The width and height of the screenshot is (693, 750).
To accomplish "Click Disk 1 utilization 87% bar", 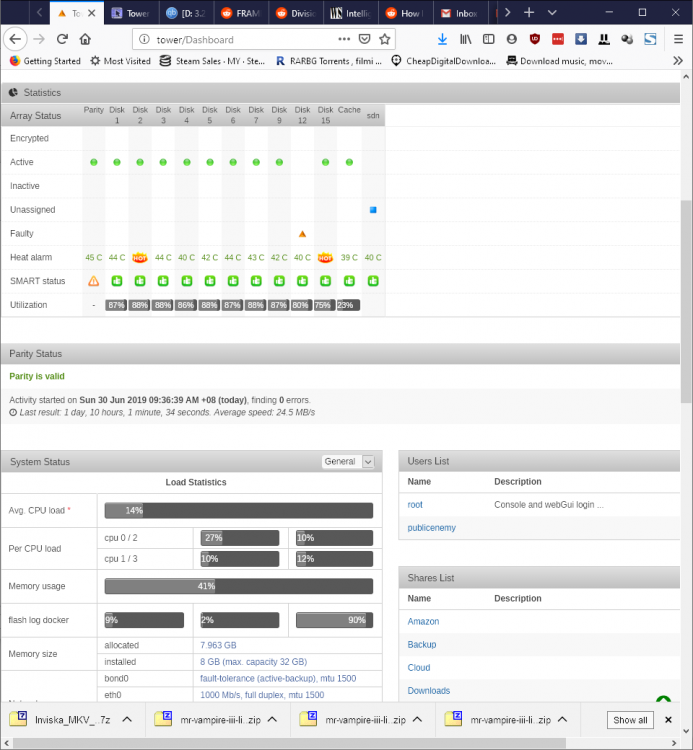I will pyautogui.click(x=116, y=305).
